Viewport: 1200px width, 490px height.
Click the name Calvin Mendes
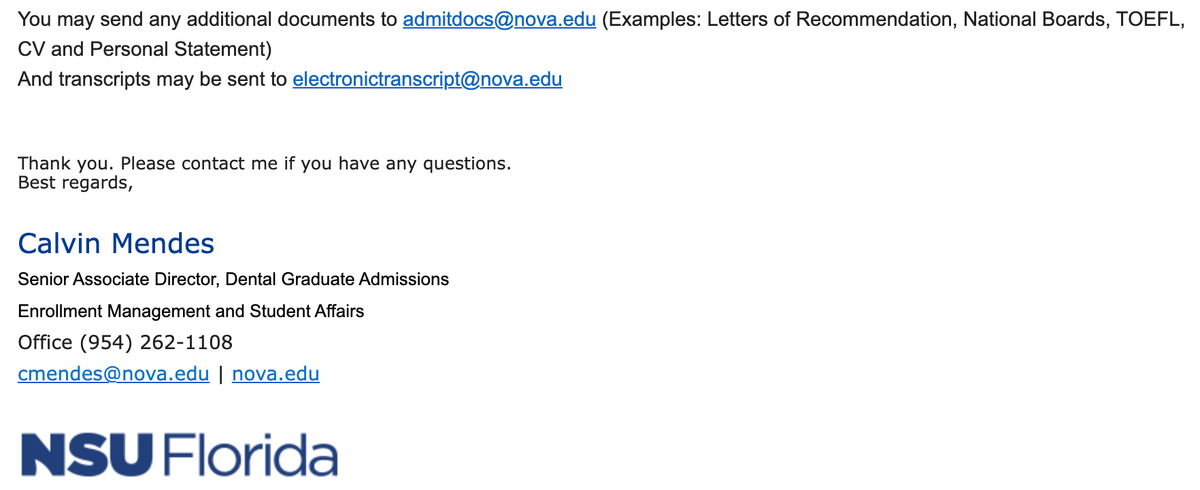click(116, 243)
